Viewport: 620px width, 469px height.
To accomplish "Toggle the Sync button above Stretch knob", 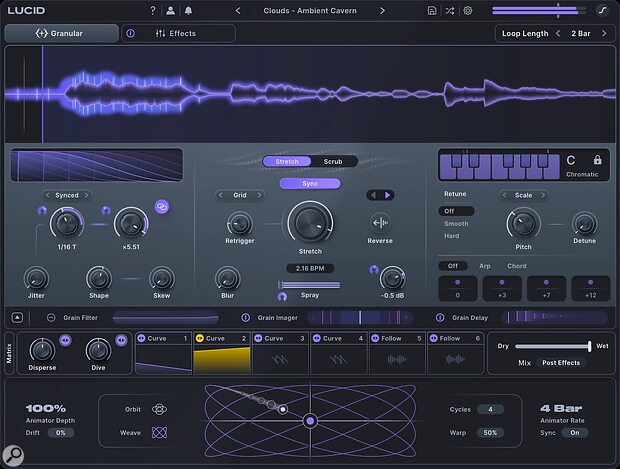I will click(310, 183).
